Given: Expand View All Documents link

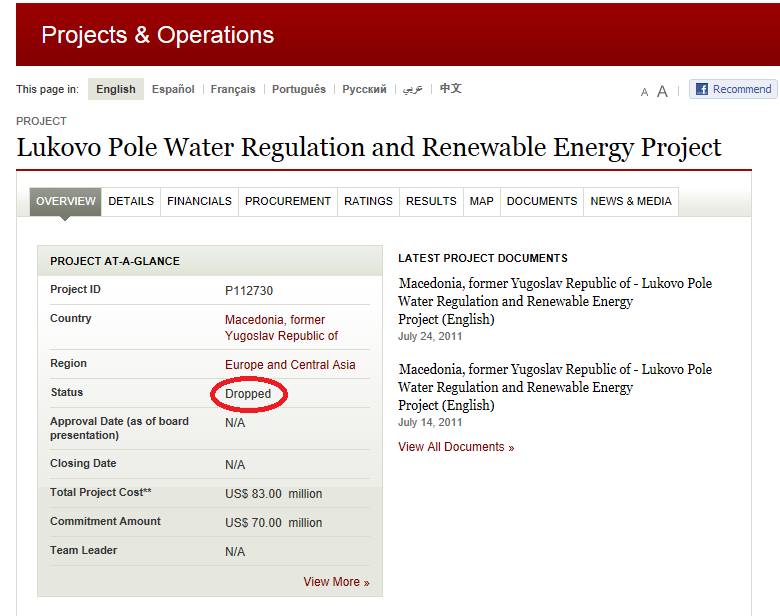Looking at the screenshot, I should tap(455, 447).
